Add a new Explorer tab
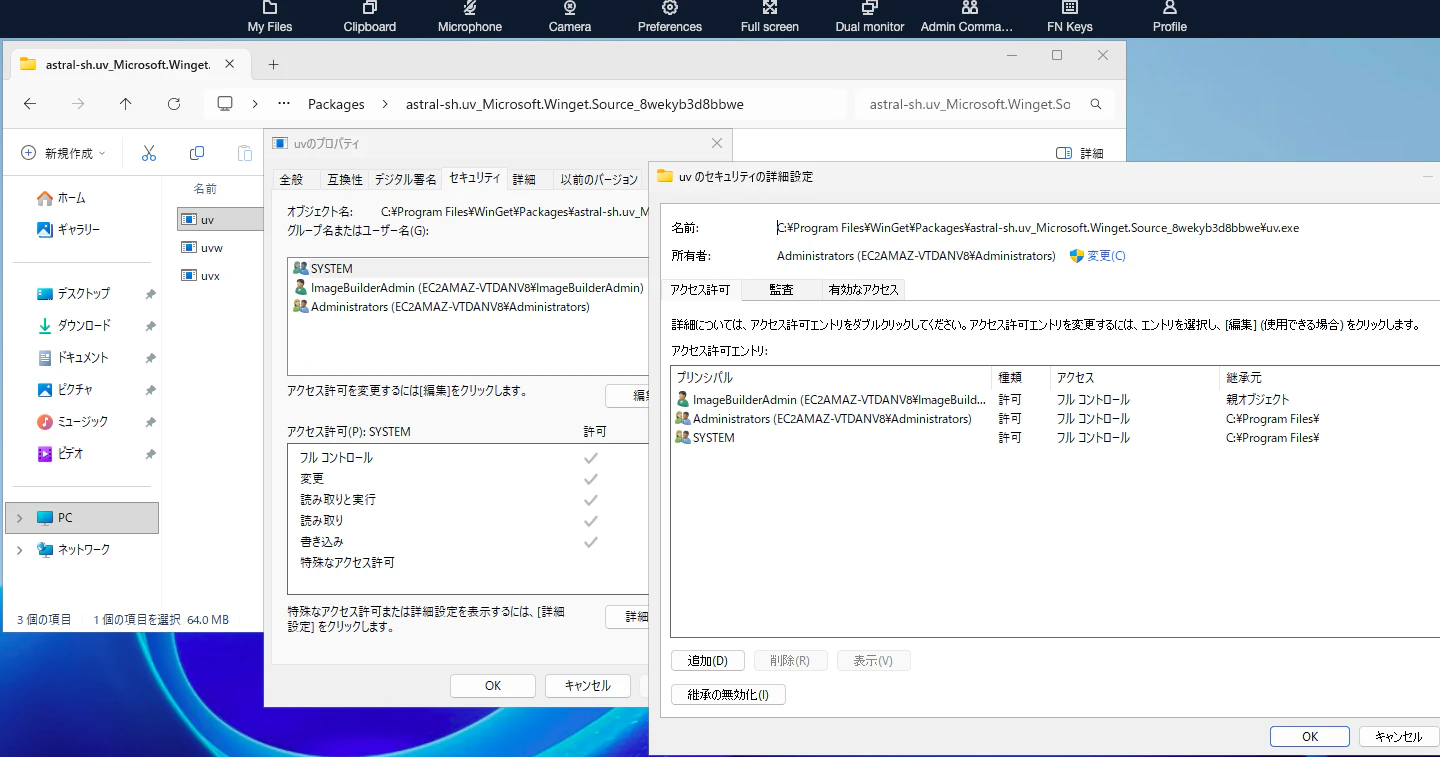Viewport: 1440px width, 757px height. click(x=273, y=65)
